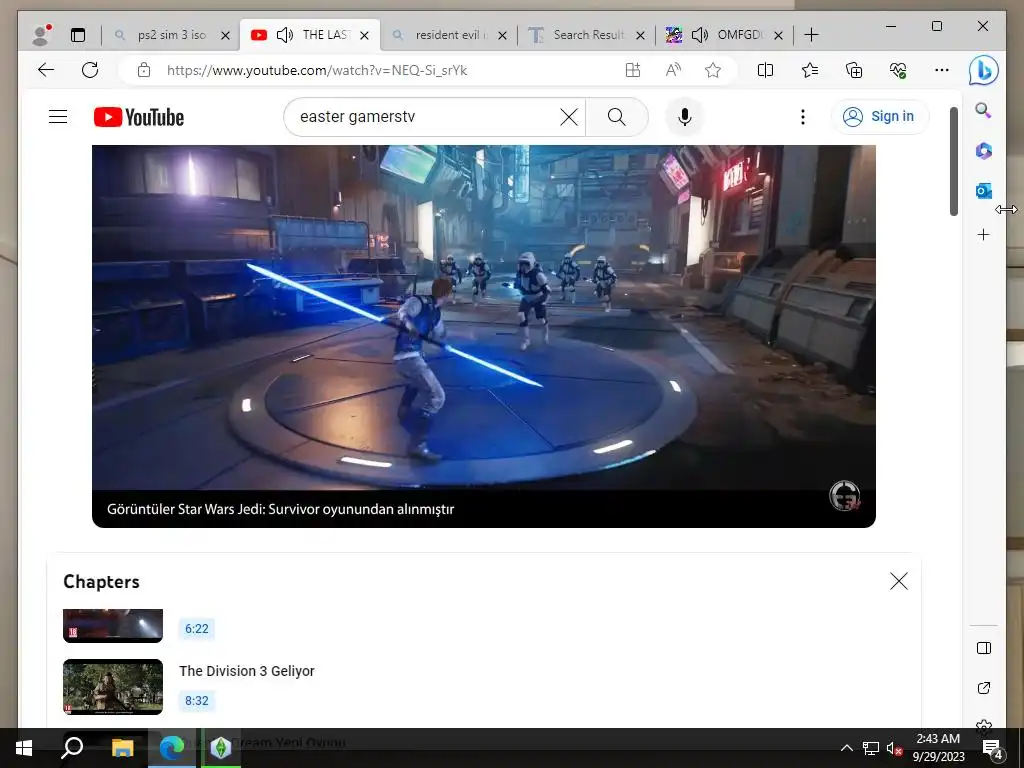
Task: Close the 'resident evil' tab
Action: [x=502, y=35]
